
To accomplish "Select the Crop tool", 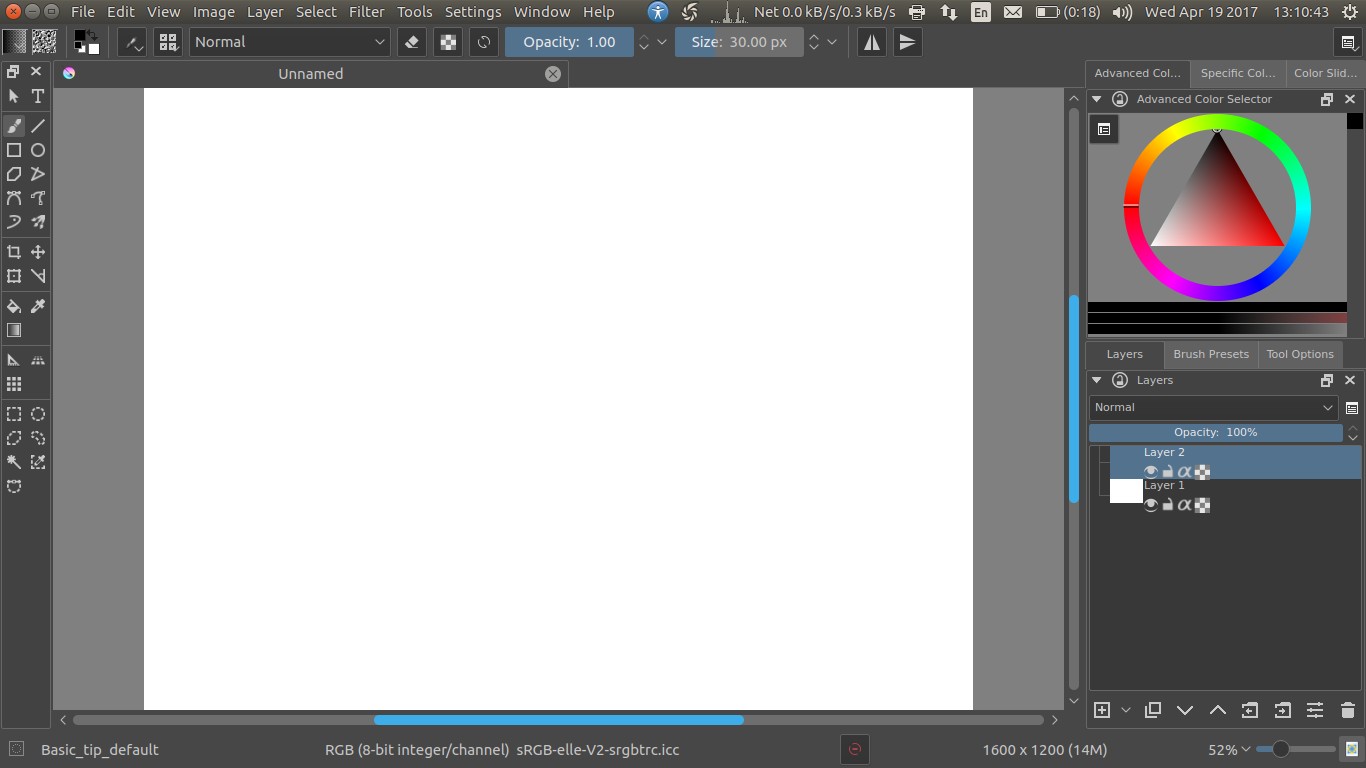I will click(13, 251).
